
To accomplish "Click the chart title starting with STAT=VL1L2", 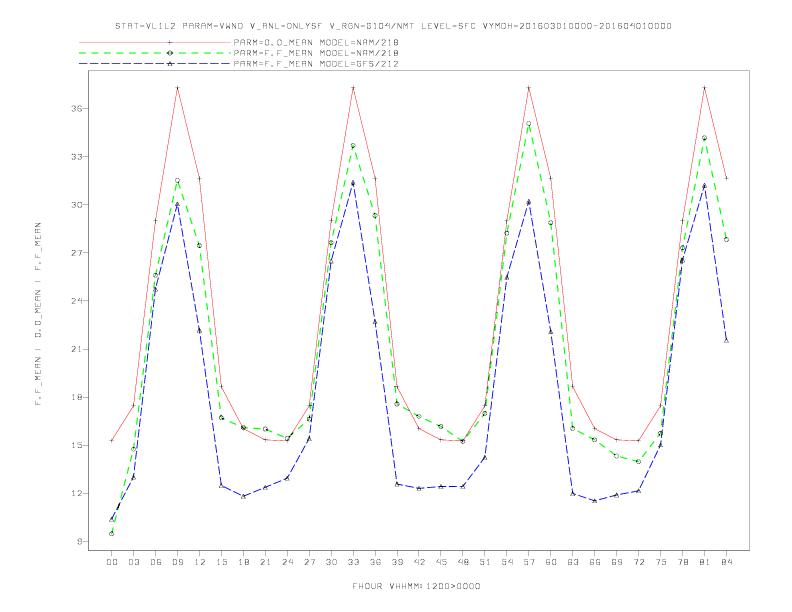I will [393, 26].
